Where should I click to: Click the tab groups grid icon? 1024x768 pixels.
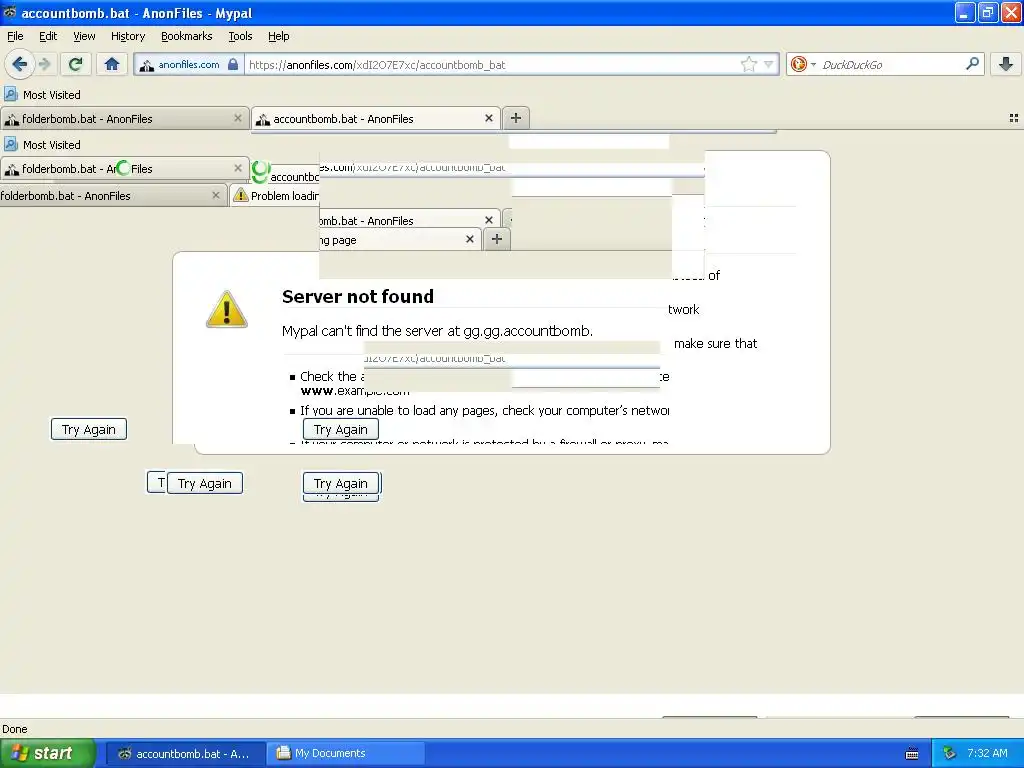1014,118
